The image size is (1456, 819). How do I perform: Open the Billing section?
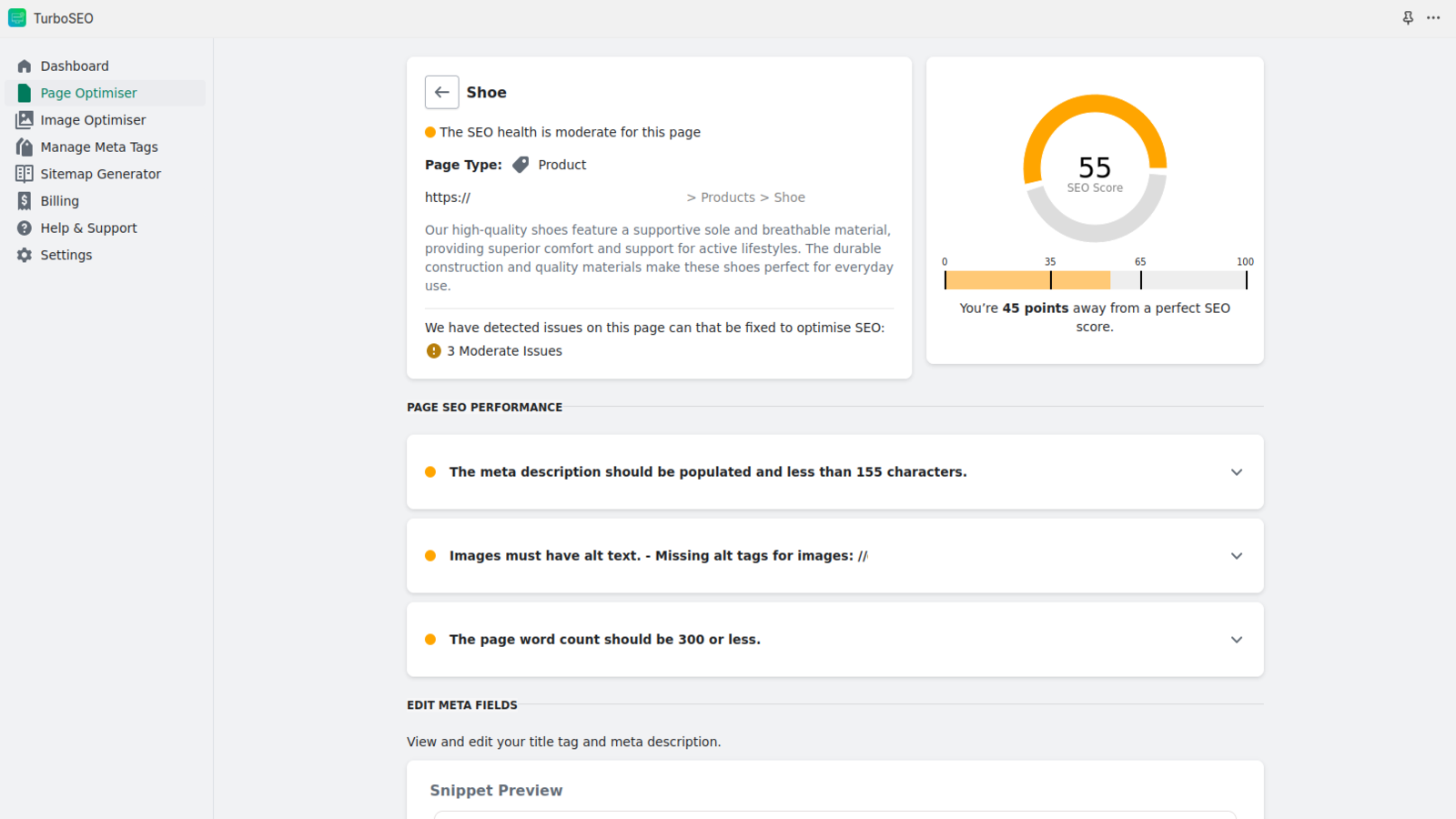59,200
